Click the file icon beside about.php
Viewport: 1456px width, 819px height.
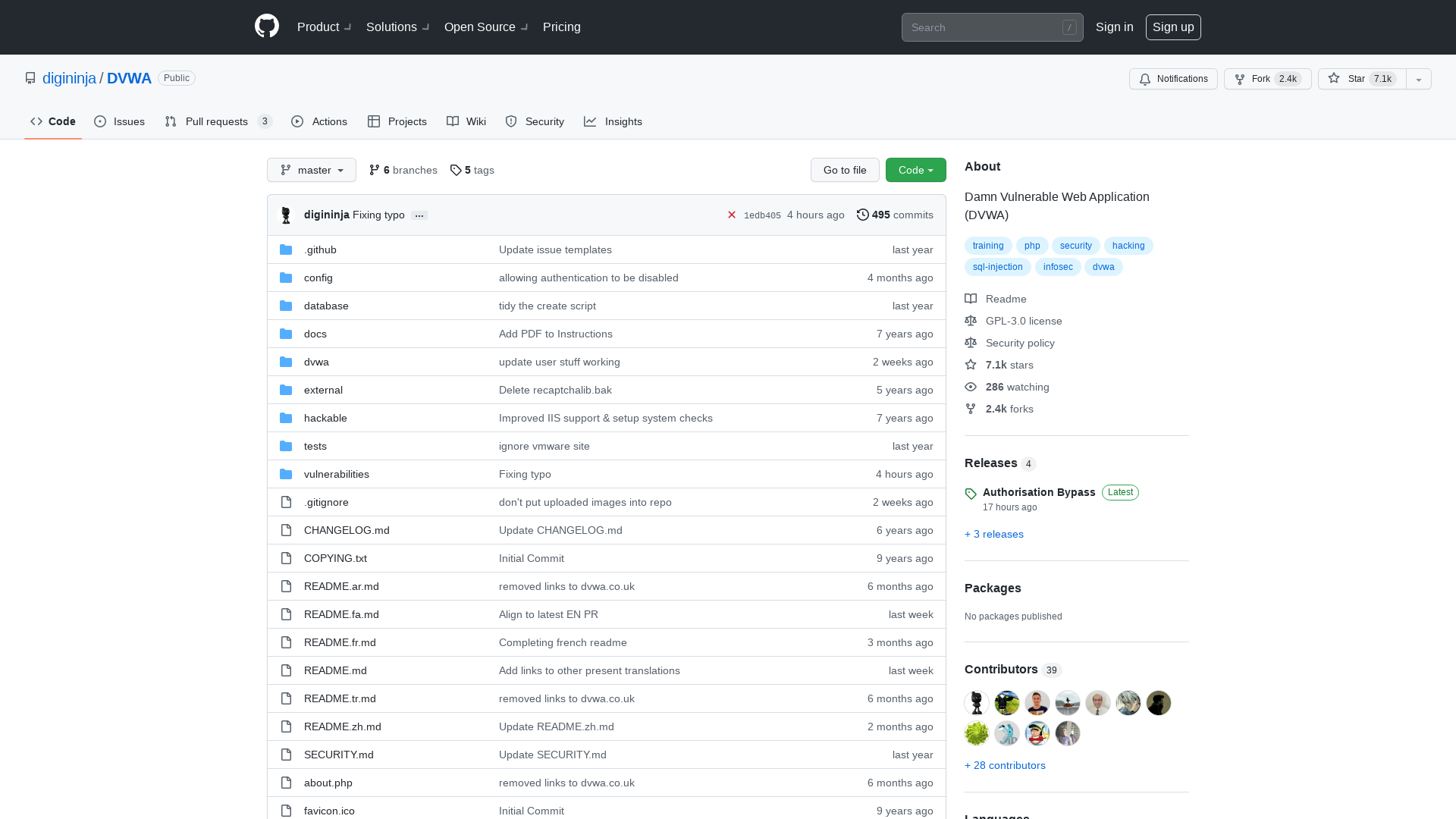tap(286, 783)
